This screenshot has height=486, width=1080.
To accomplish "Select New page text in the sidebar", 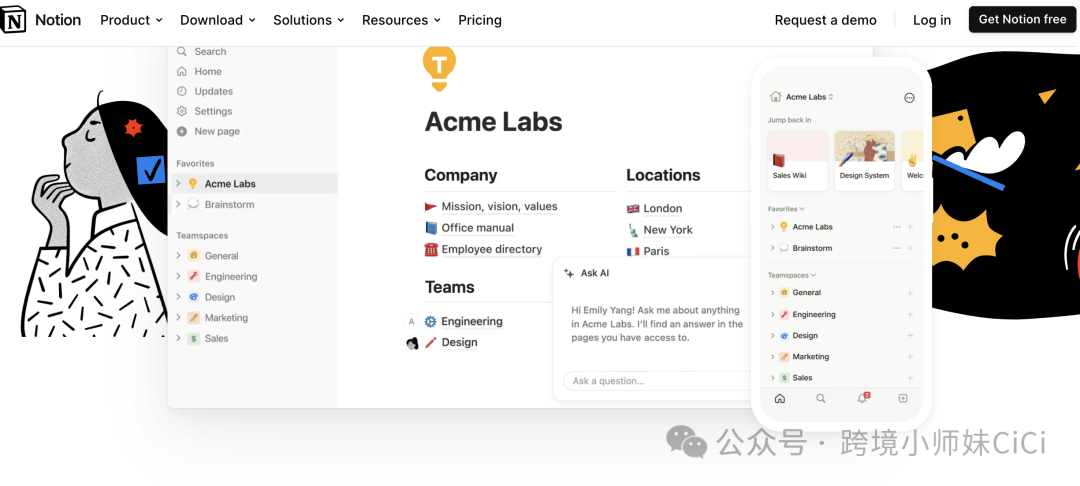I will click(217, 131).
